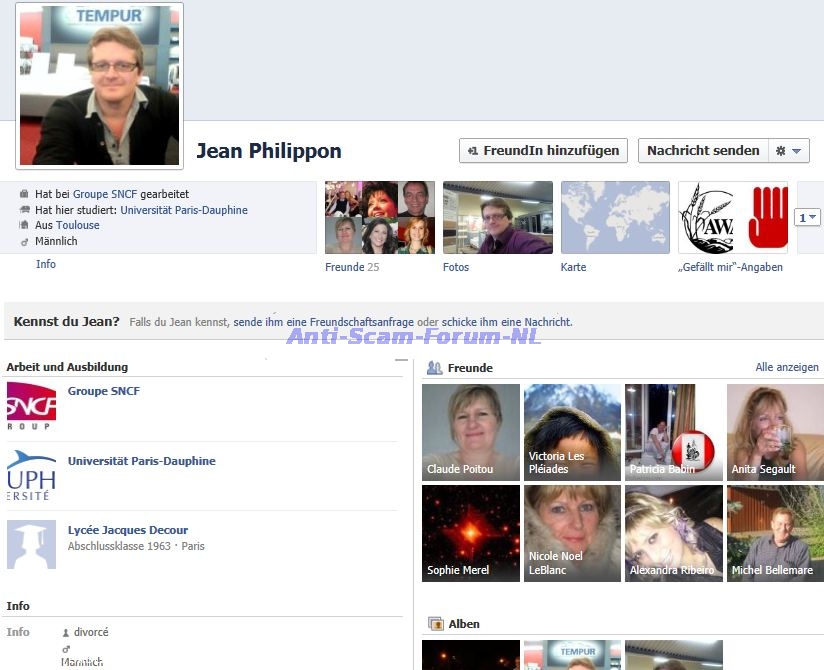Click the Freunde section people icon
This screenshot has height=670, width=824.
click(x=434, y=368)
